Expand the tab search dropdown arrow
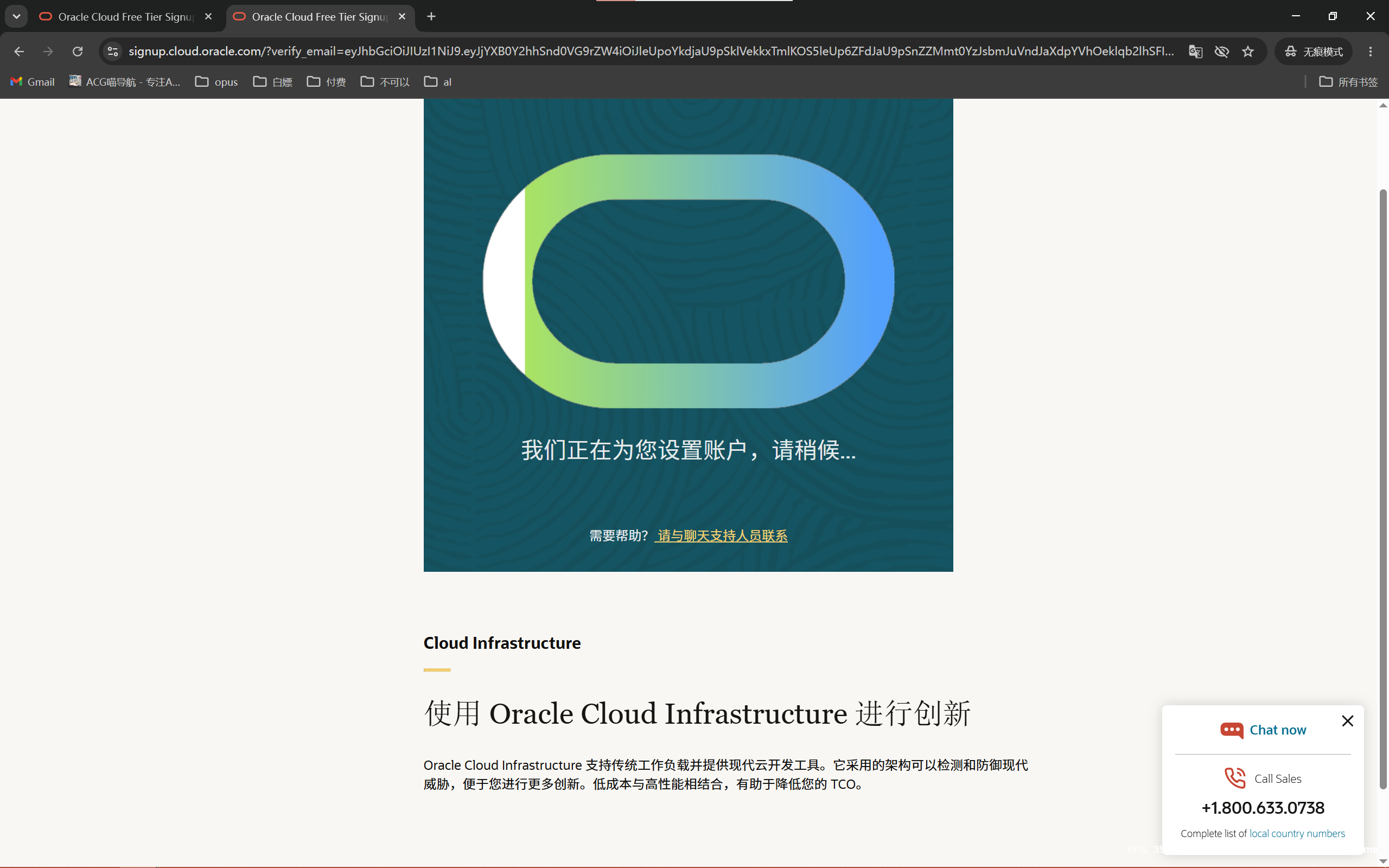 point(16,17)
